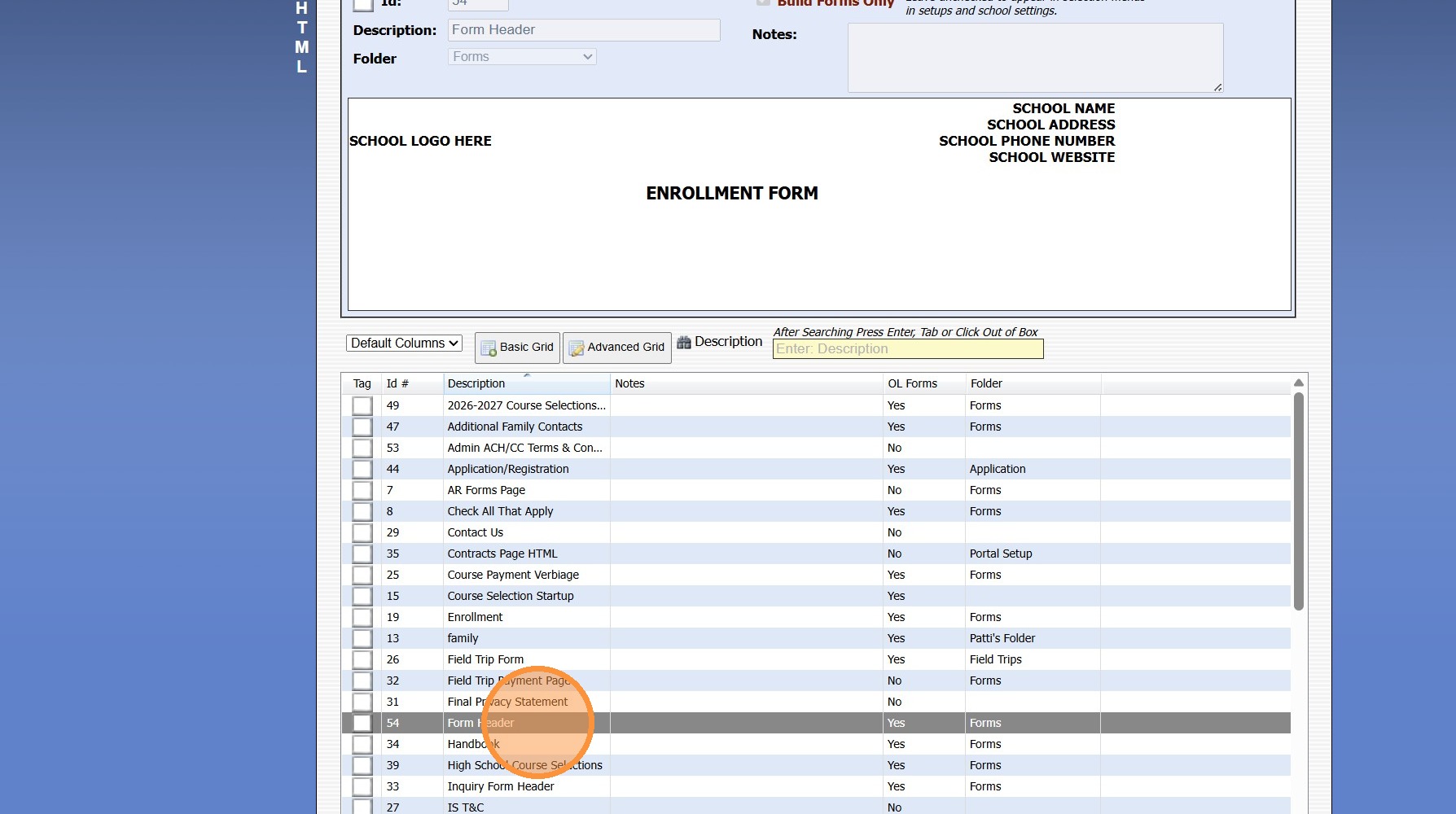Tick the checkbox for Admin ACH/CC Terms row
Screen dimensions: 1456x814
pyautogui.click(x=362, y=448)
